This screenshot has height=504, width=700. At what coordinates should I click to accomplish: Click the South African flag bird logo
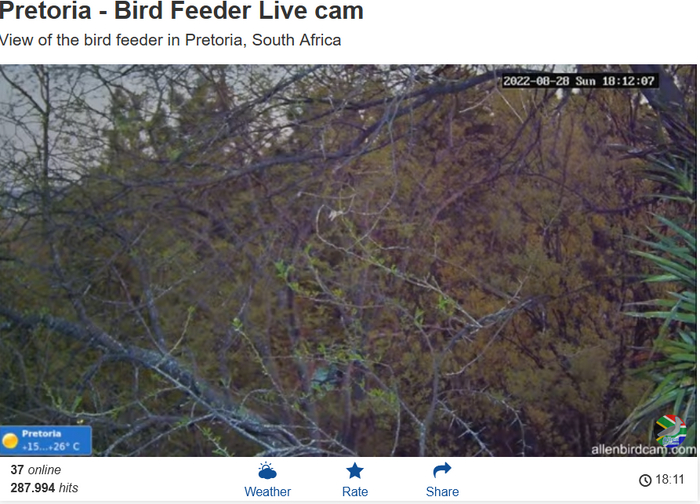[670, 430]
